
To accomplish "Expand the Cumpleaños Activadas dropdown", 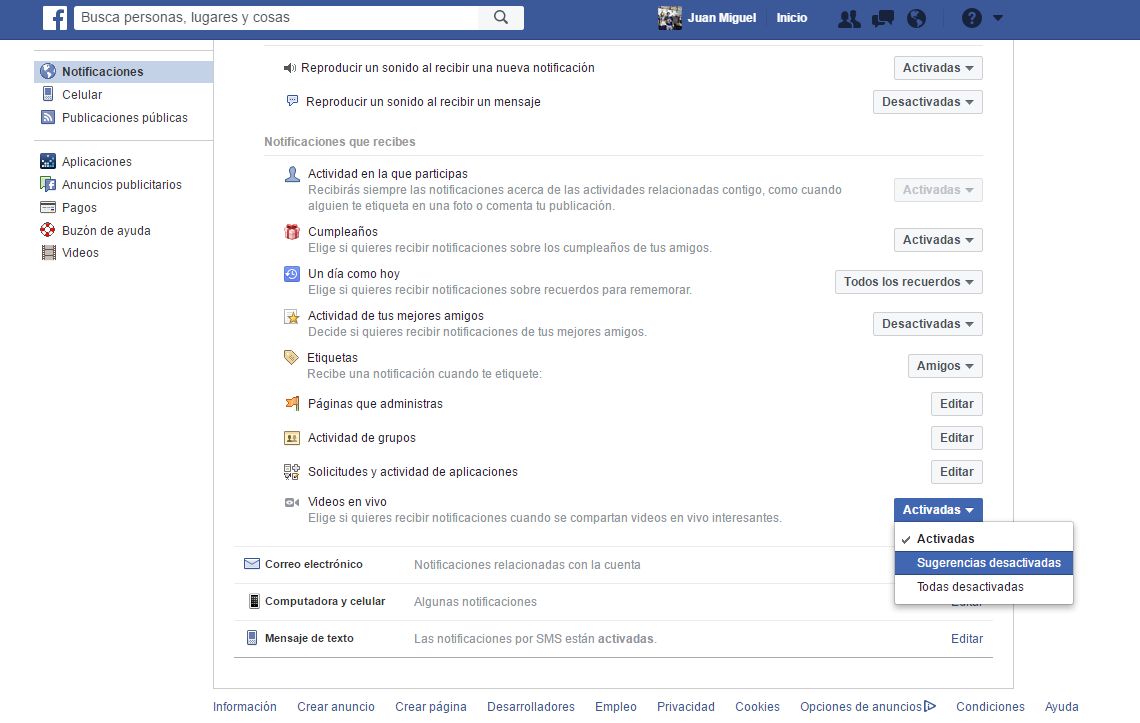I will point(937,240).
